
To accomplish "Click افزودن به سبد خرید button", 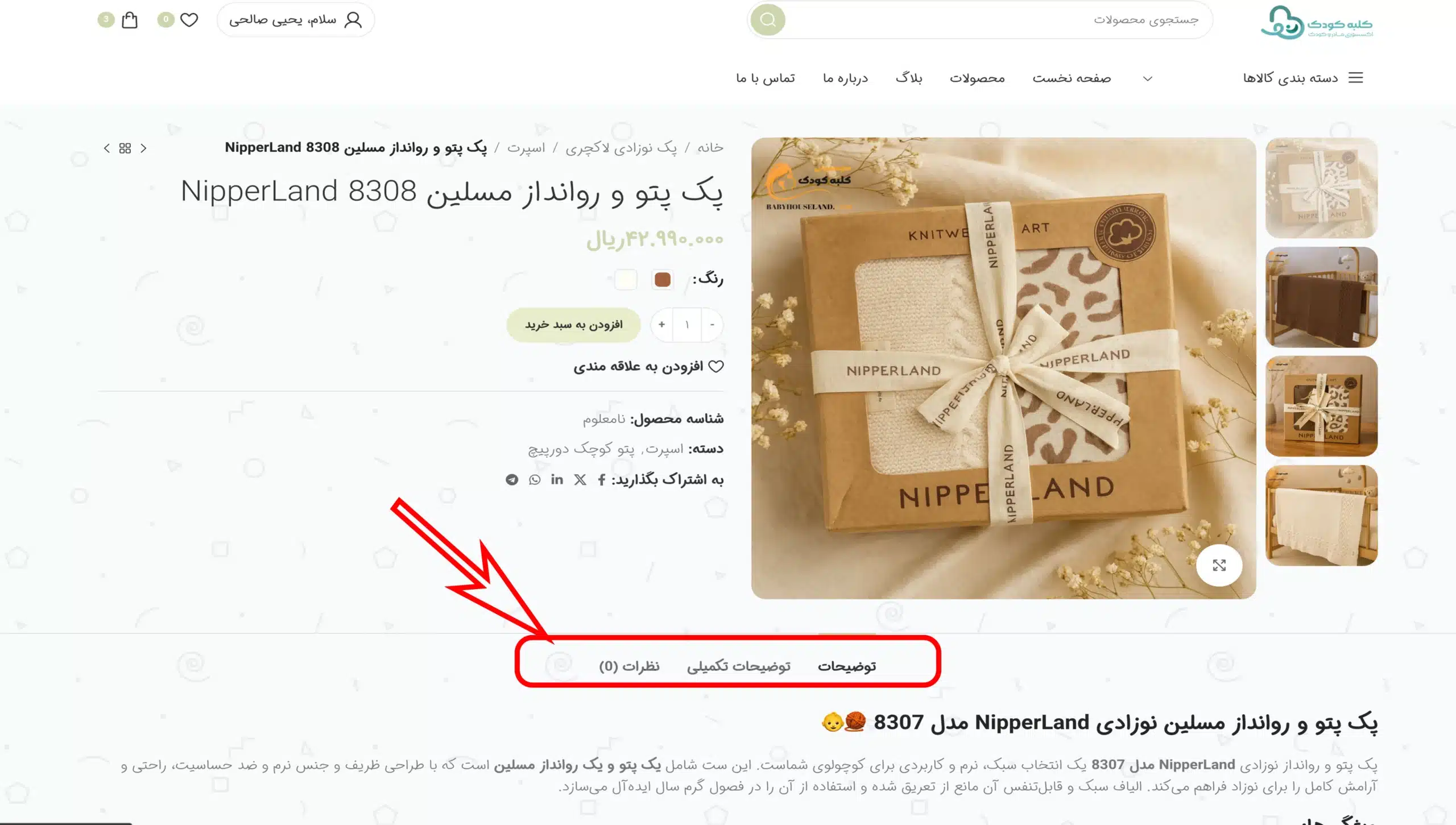I will (573, 325).
